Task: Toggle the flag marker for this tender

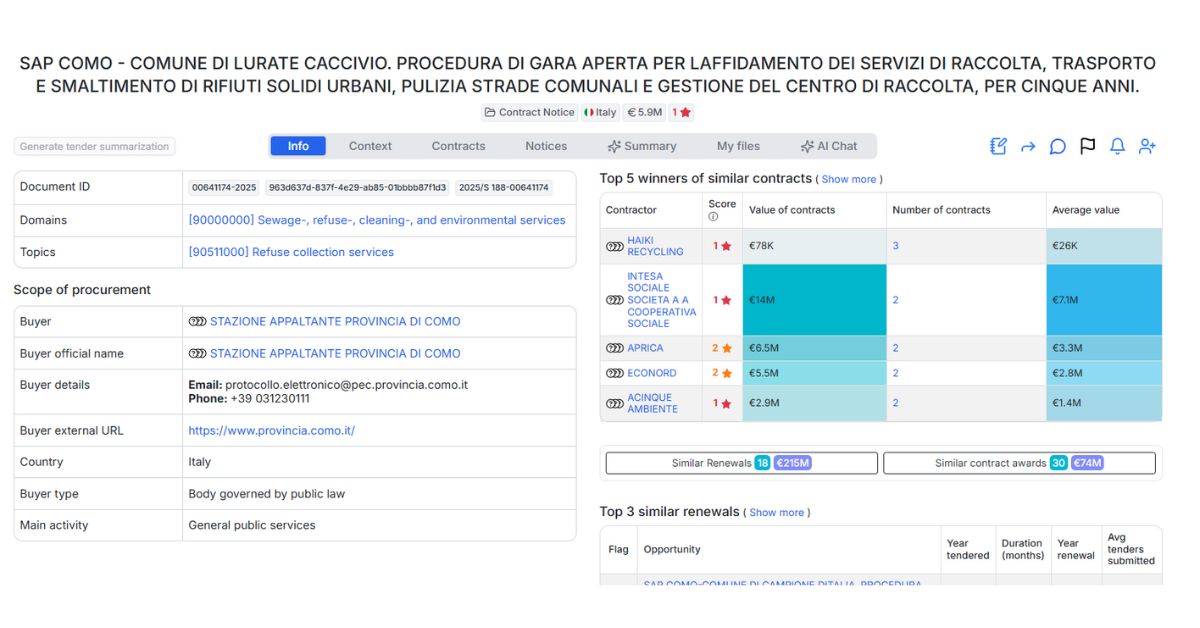Action: click(x=1087, y=146)
